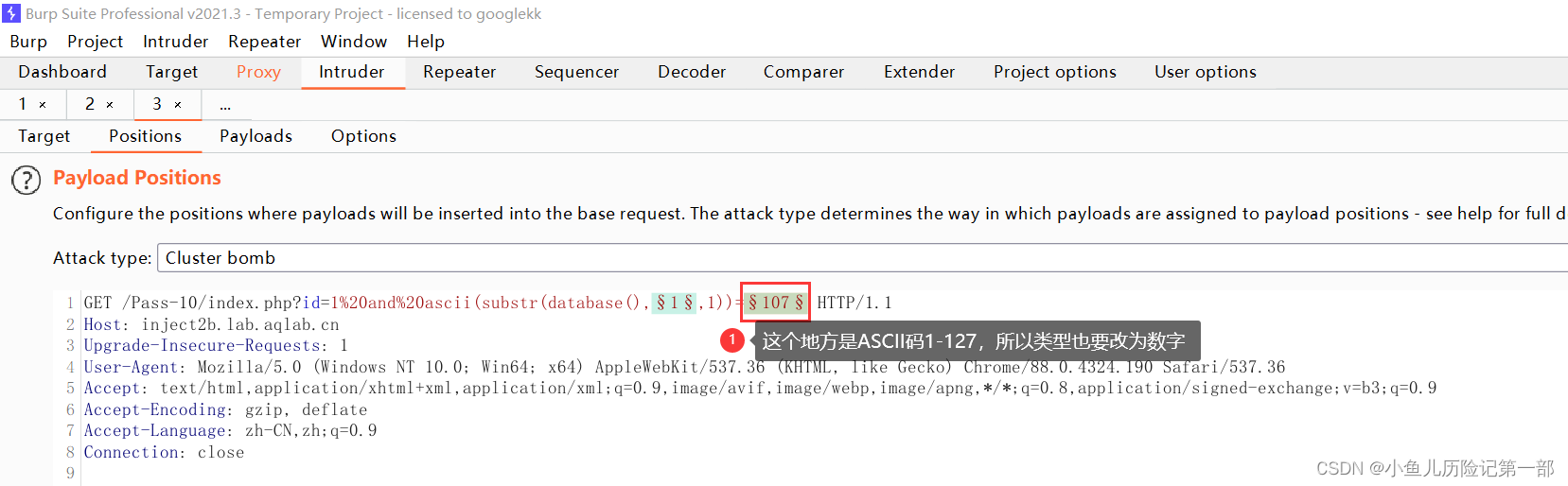The width and height of the screenshot is (1568, 486).
Task: Open the Payloads sub-tab
Action: point(255,136)
